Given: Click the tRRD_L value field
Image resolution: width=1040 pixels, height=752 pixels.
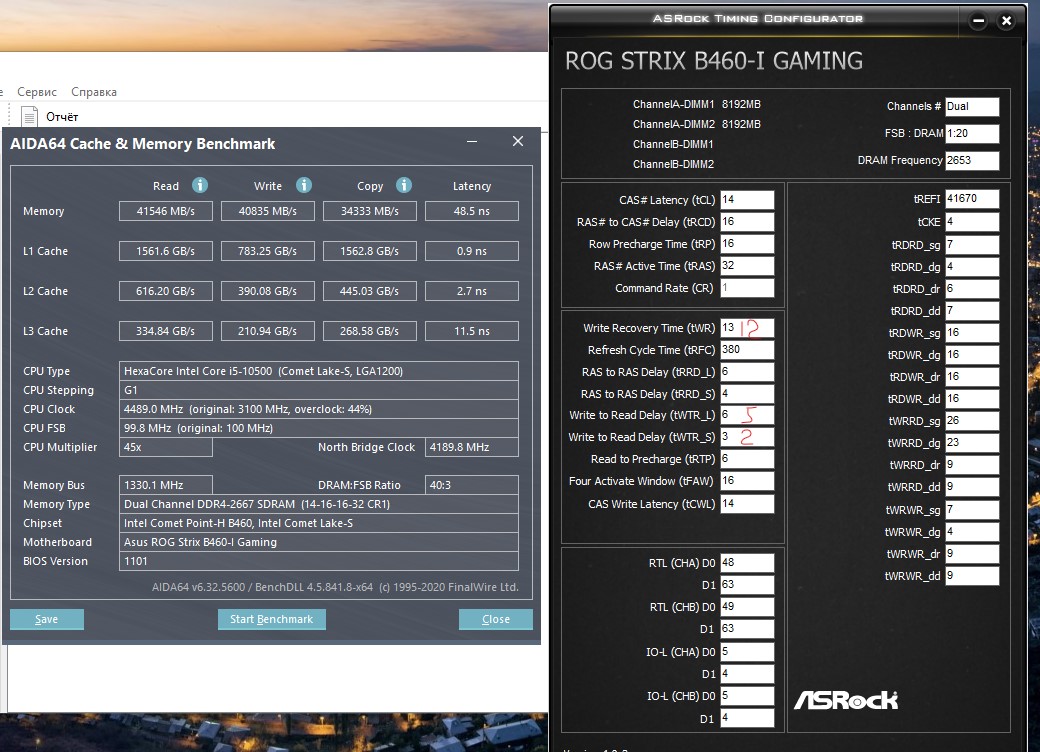Looking at the screenshot, I should [747, 371].
